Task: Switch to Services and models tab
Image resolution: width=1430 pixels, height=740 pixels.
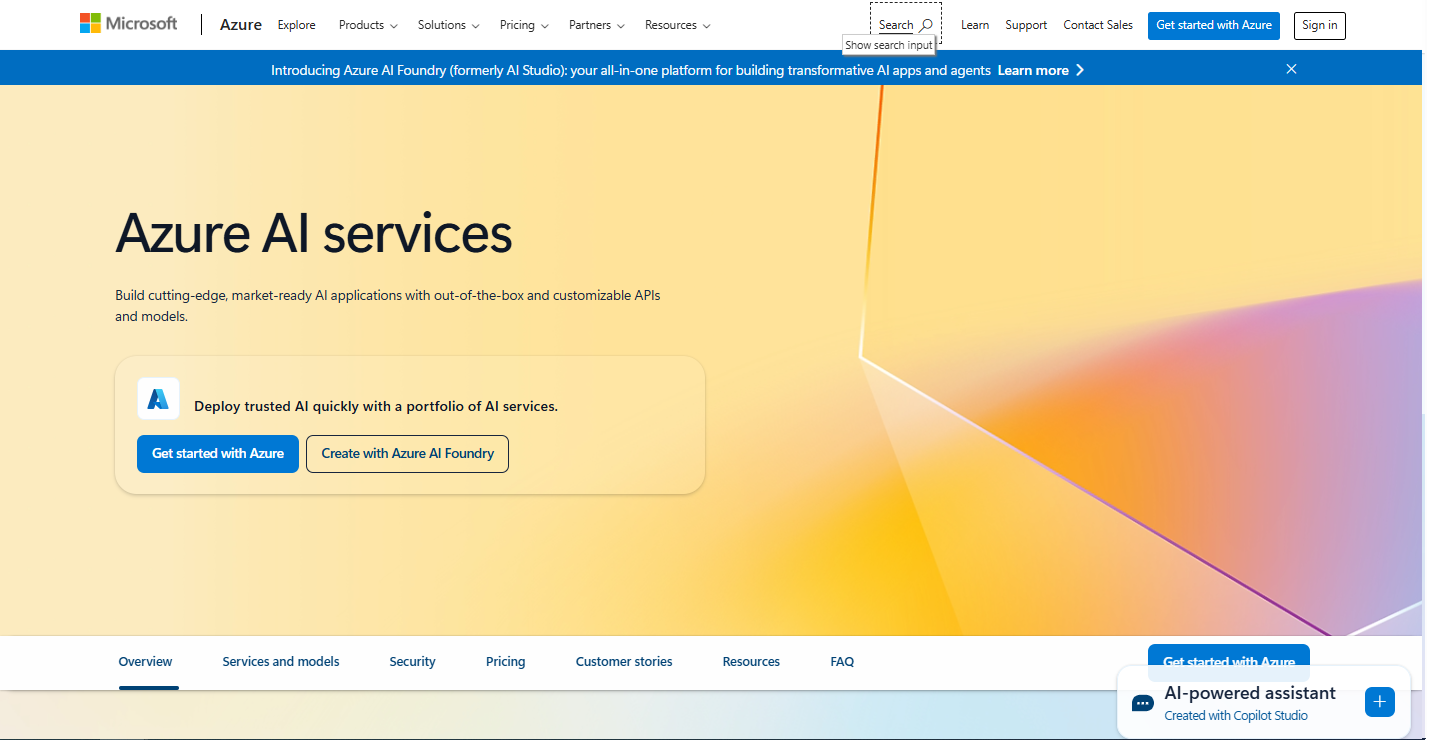Action: point(281,662)
